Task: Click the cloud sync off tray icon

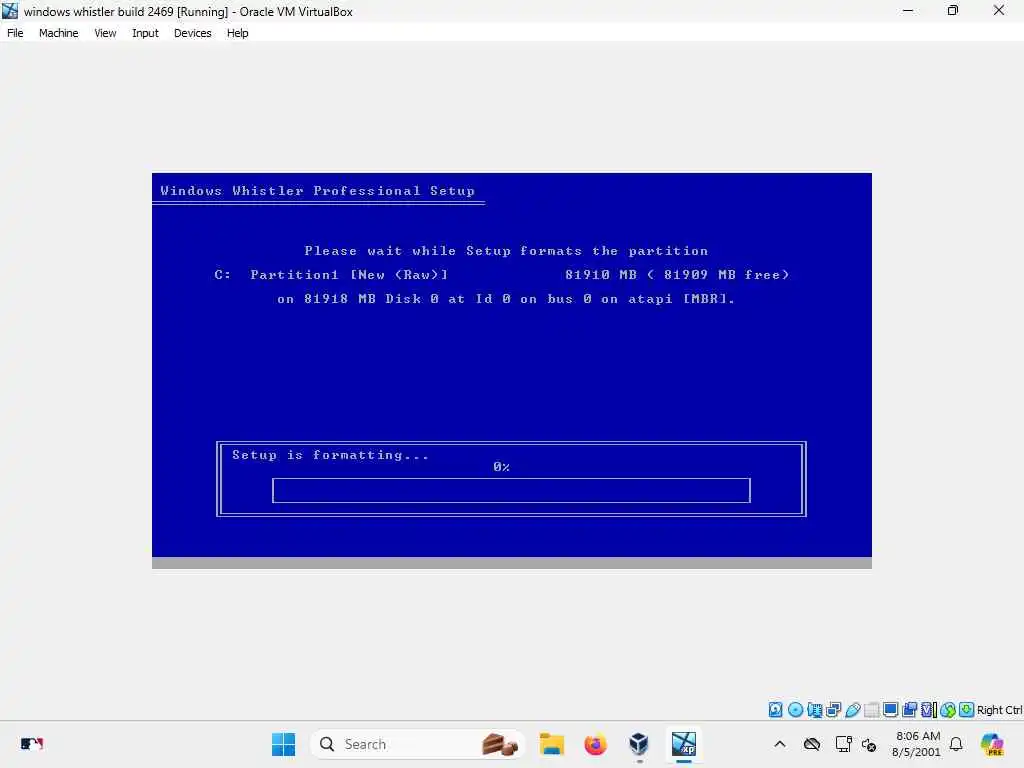Action: (x=812, y=744)
